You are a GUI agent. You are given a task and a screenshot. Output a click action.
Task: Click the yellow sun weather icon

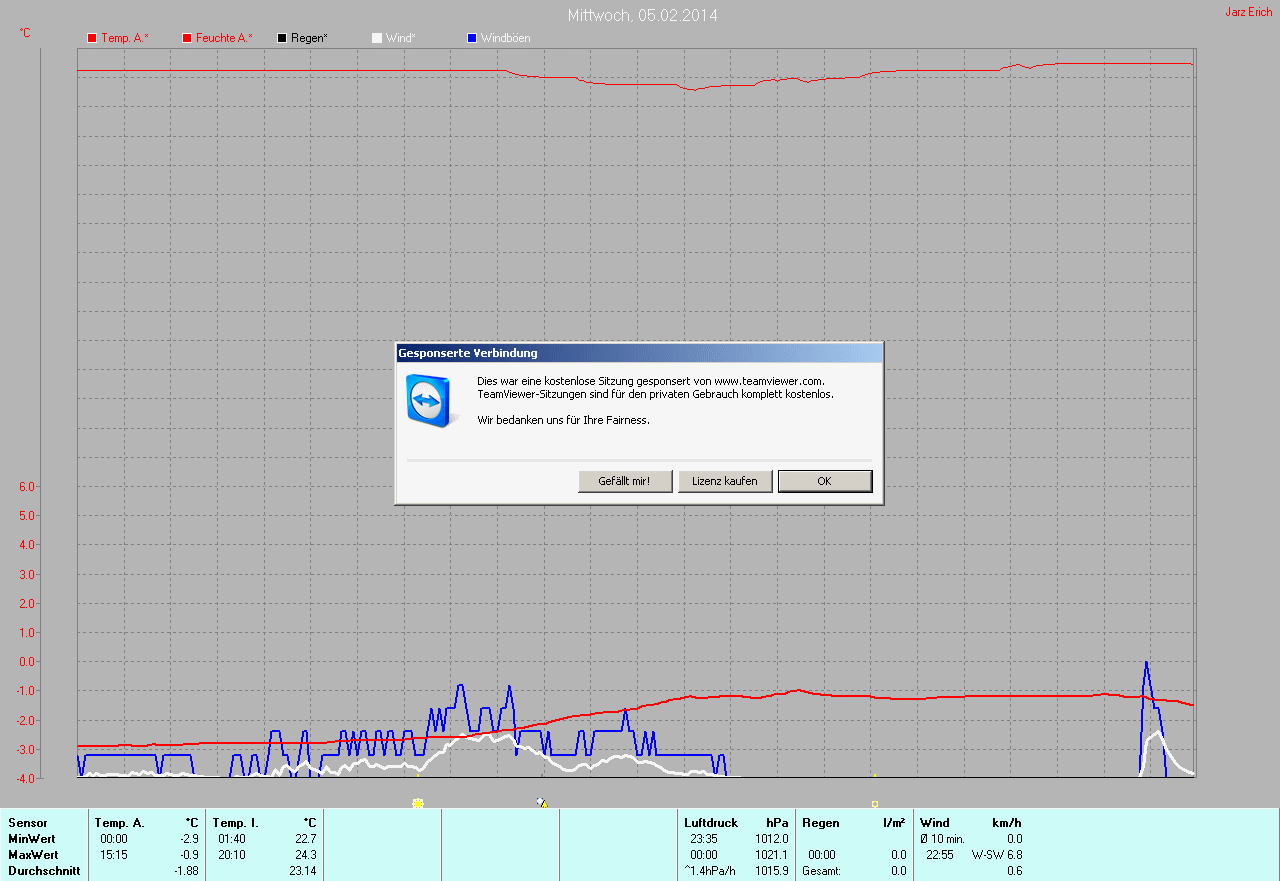pos(418,803)
